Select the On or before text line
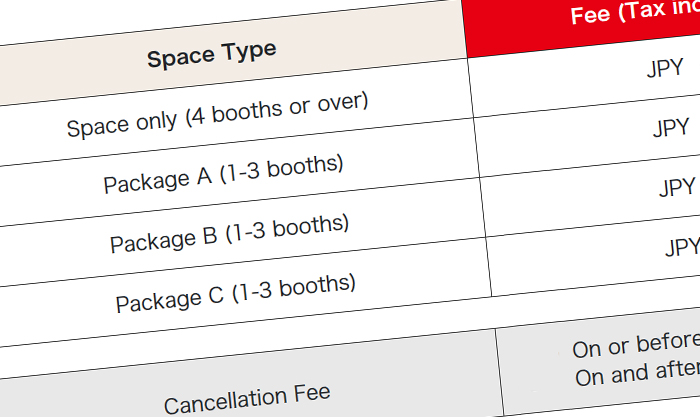Screen dimensions: 700x417 (636, 345)
